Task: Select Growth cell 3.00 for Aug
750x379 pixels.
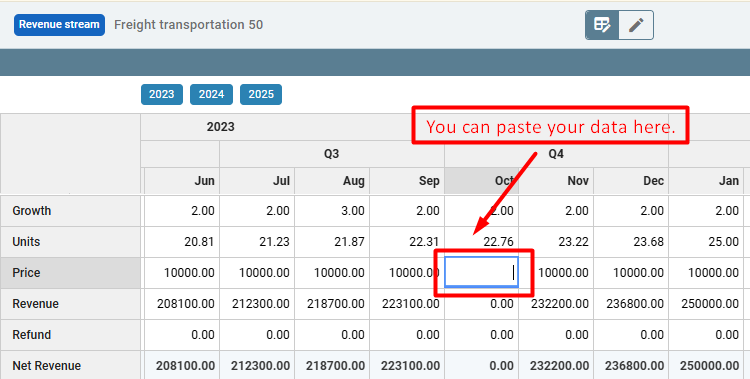Action: 332,211
